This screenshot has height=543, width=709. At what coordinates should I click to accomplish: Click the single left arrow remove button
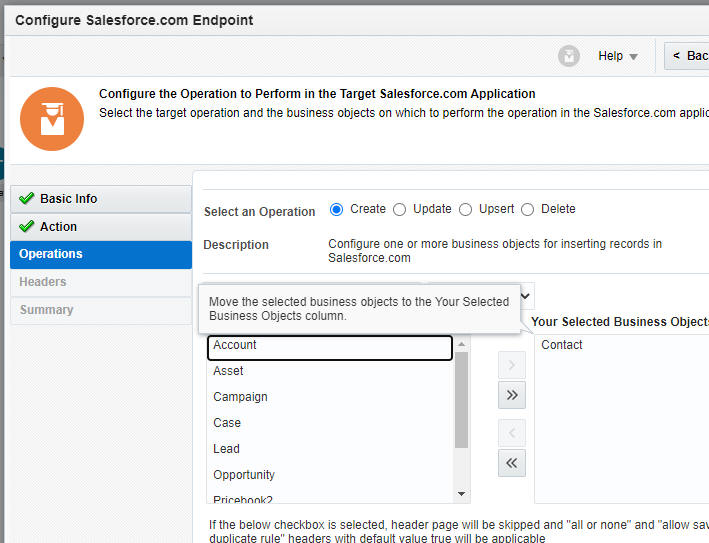[x=512, y=433]
